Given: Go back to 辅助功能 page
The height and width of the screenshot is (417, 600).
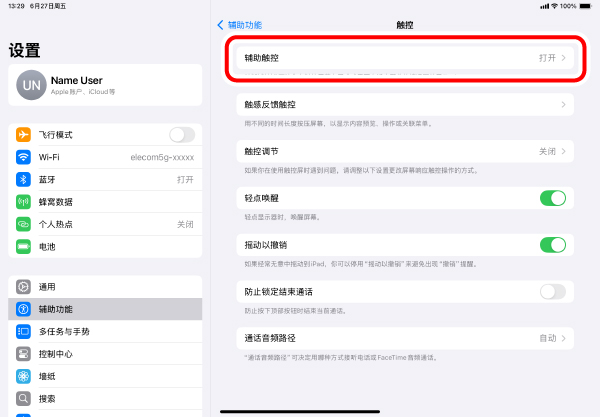Looking at the screenshot, I should (240, 24).
